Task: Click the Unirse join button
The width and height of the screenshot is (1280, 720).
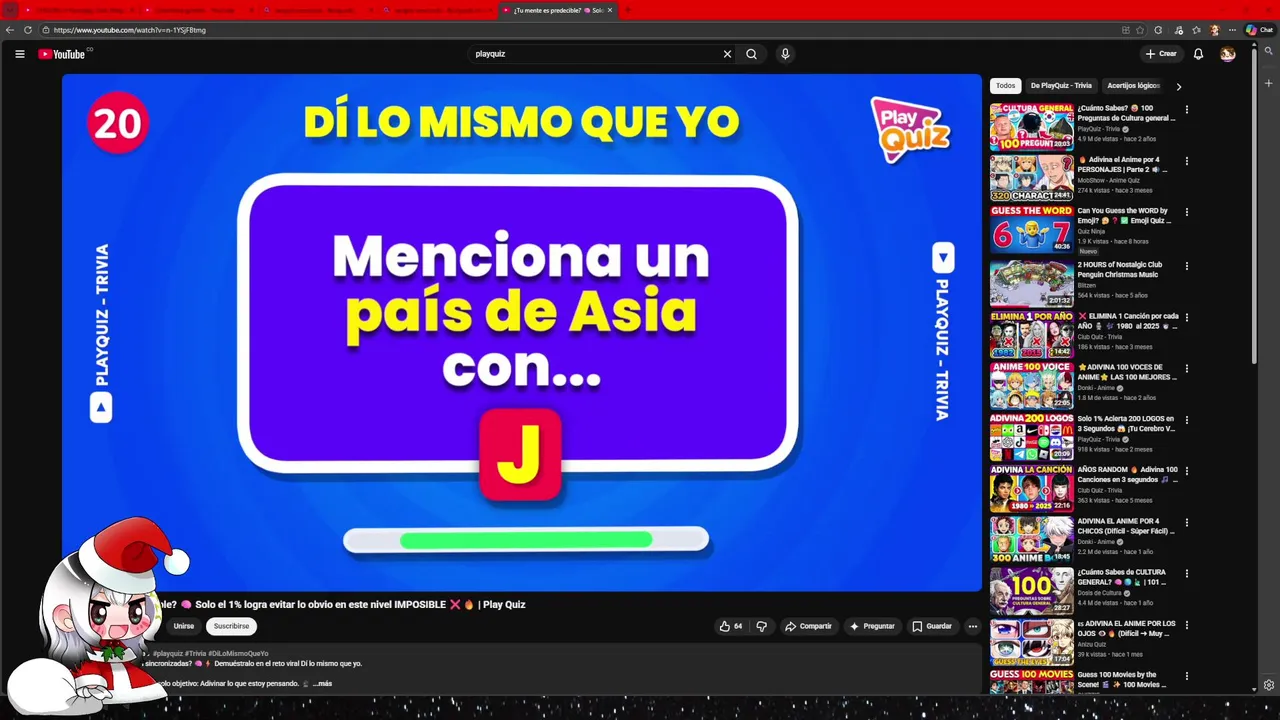Action: [x=184, y=626]
